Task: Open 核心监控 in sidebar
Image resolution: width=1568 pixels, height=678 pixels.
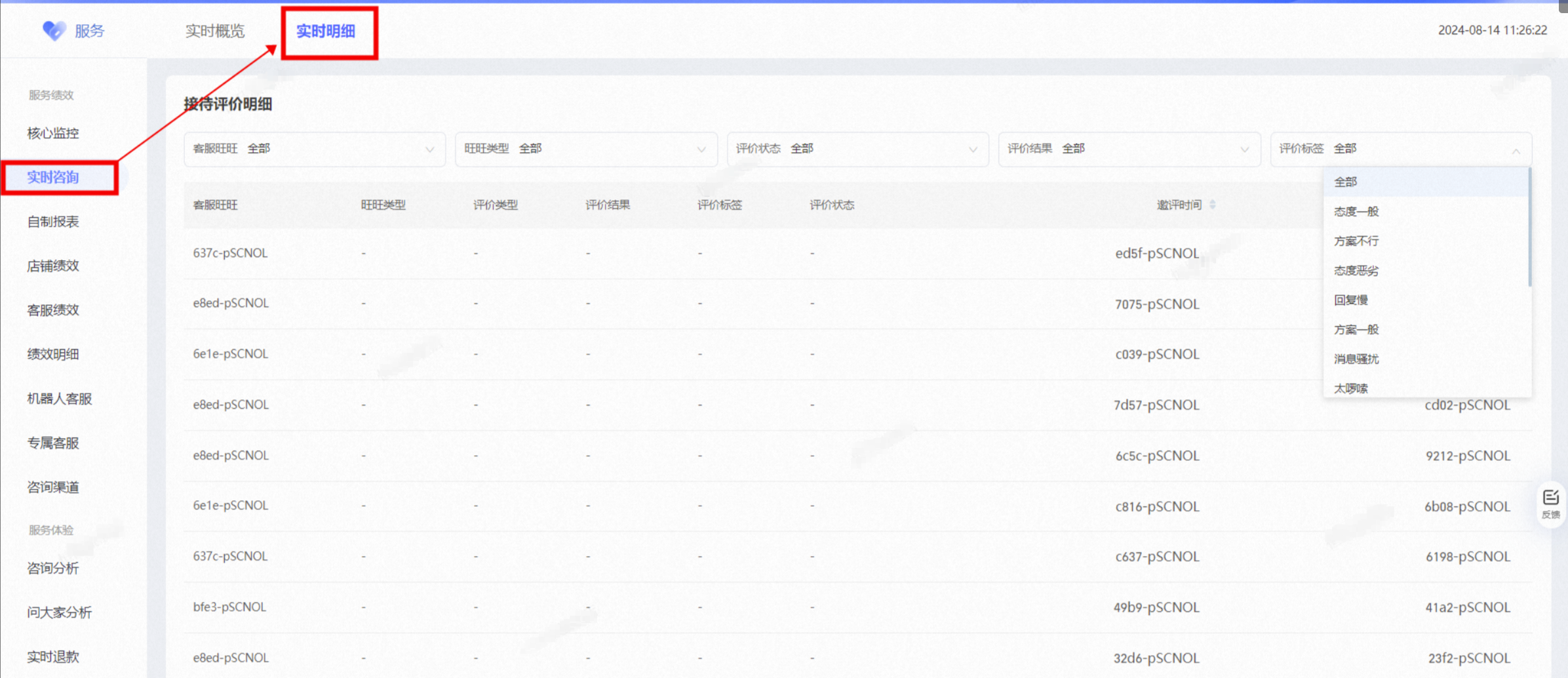Action: [x=53, y=133]
